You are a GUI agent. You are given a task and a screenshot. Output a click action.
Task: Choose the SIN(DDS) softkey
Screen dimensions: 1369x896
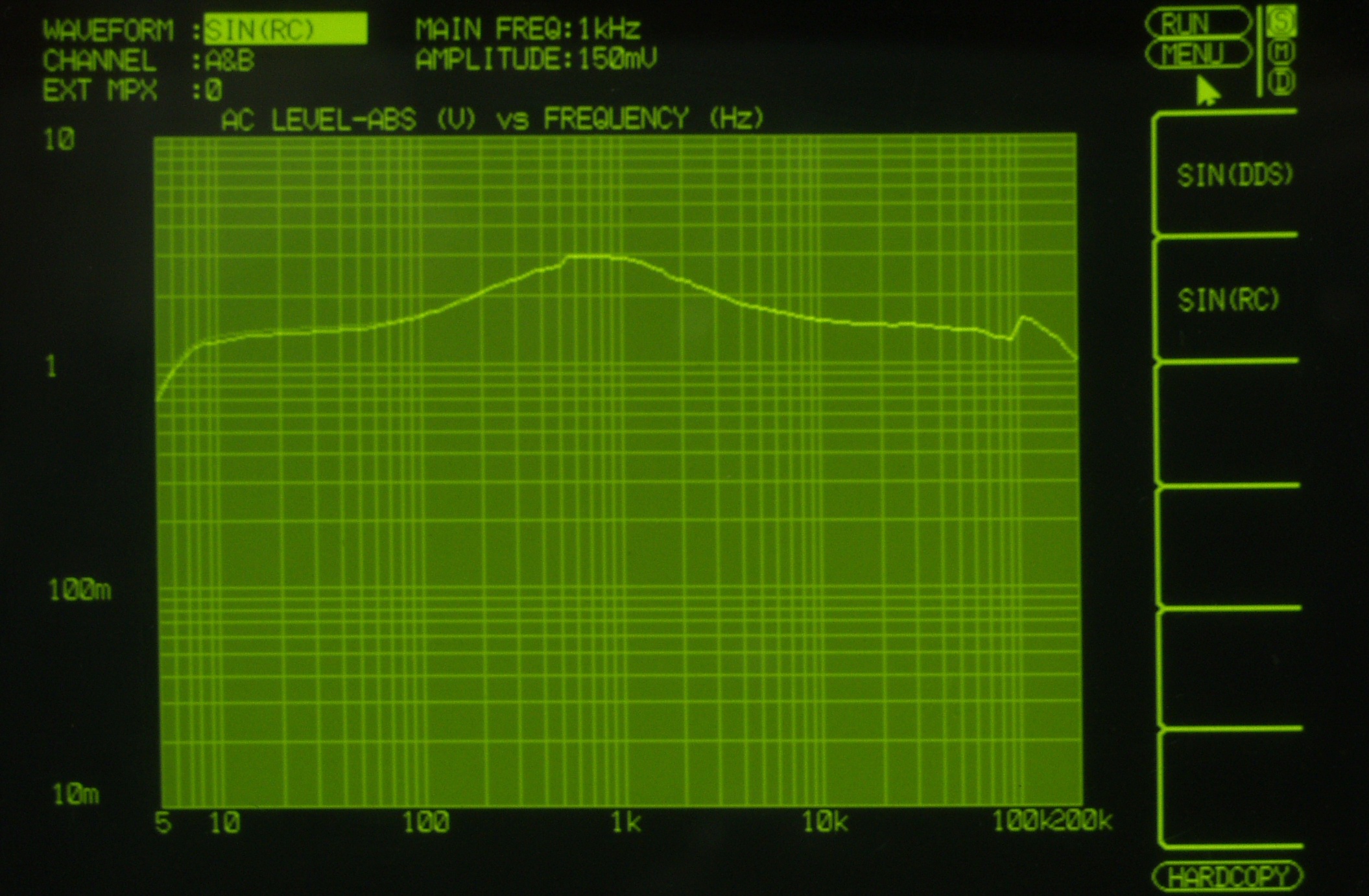point(1234,175)
